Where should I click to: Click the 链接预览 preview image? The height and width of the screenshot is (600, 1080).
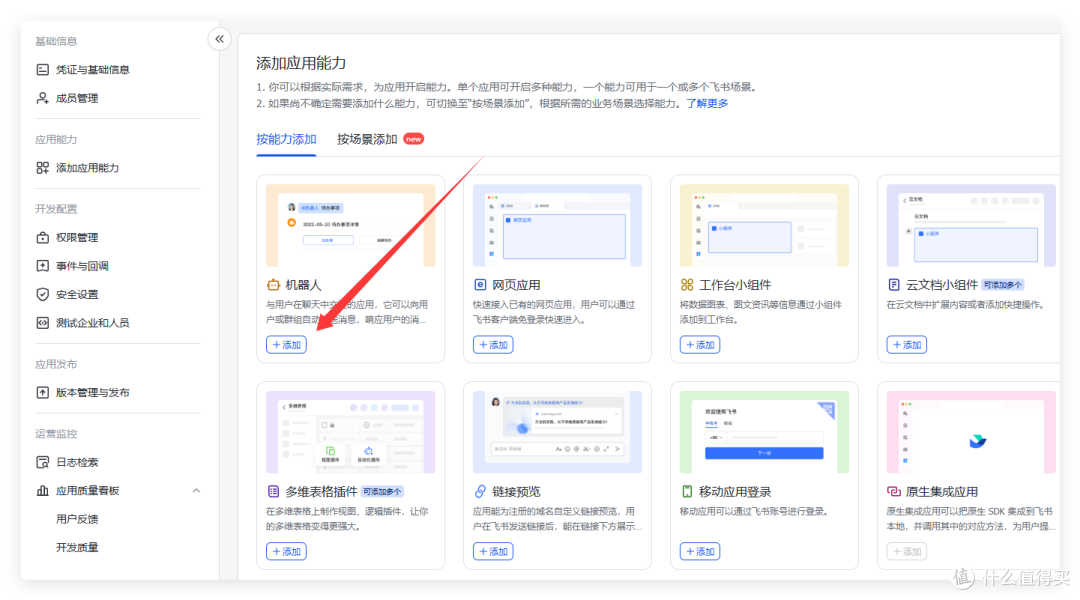(557, 432)
